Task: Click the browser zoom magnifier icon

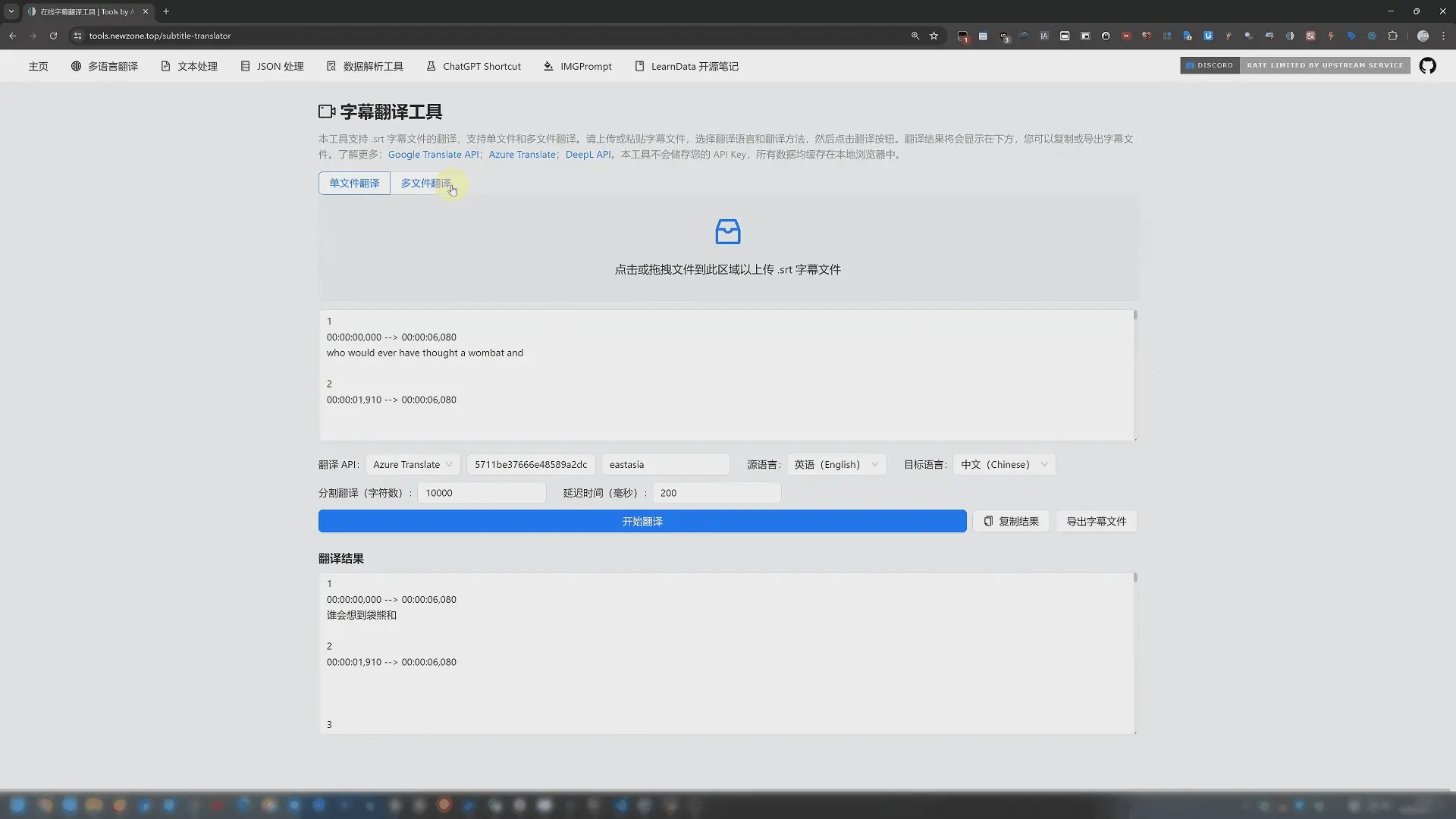Action: 915,36
